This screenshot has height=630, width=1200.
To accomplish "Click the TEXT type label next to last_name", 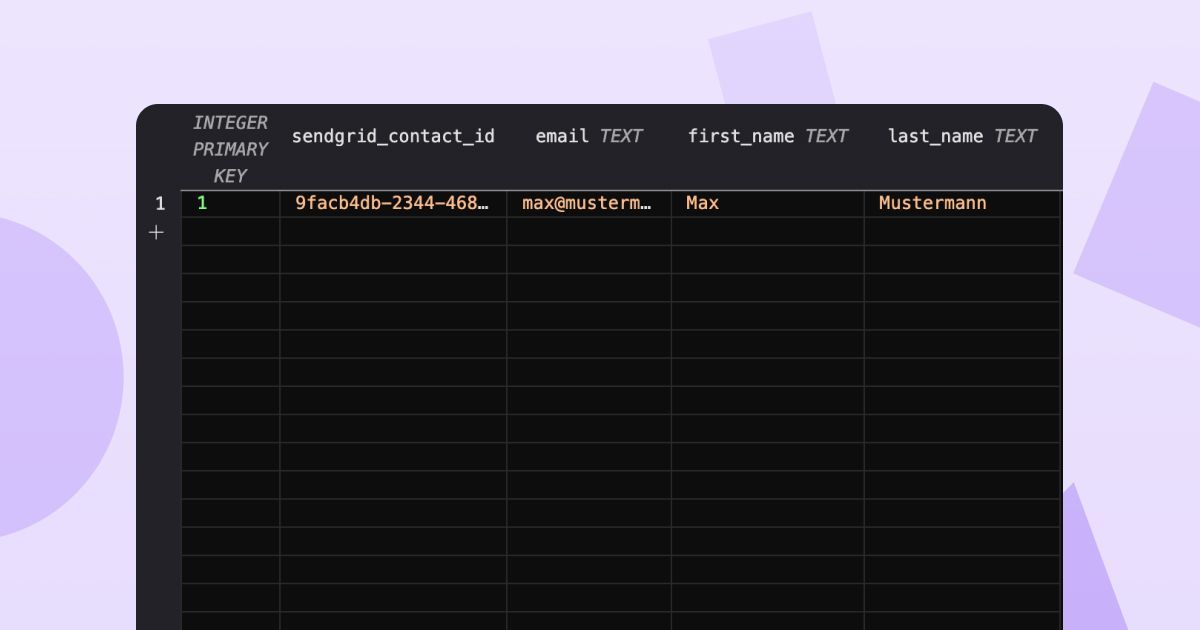I will point(1016,136).
